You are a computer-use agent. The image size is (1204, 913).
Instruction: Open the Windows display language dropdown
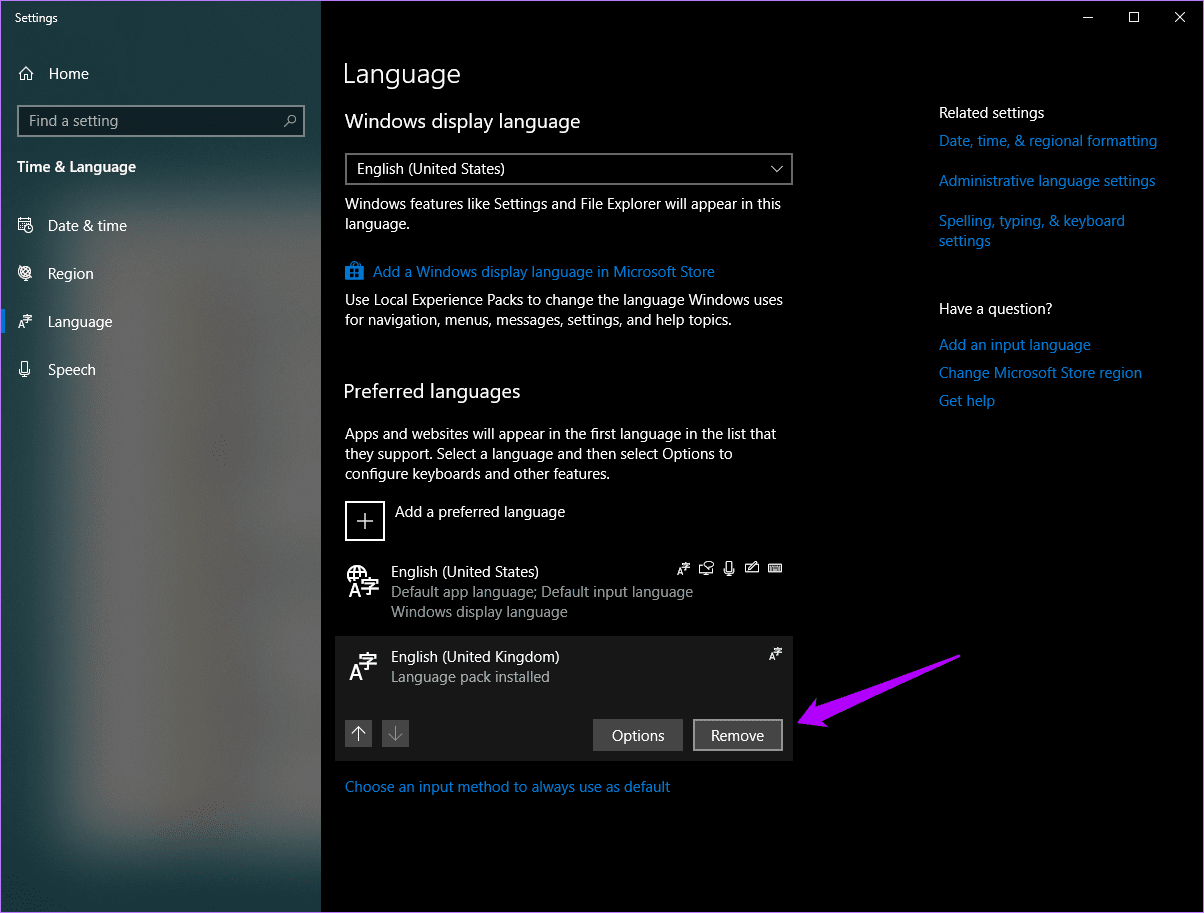569,169
